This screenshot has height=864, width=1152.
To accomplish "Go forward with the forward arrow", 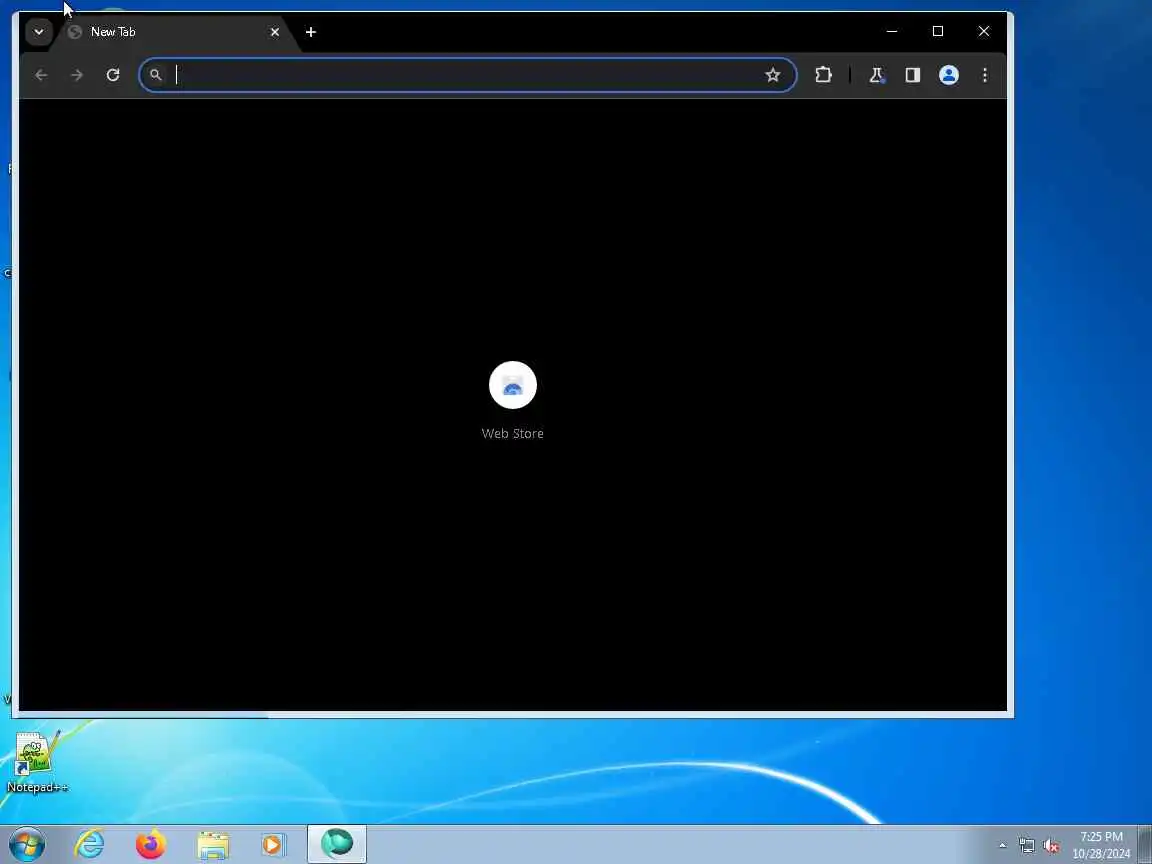I will tap(77, 75).
